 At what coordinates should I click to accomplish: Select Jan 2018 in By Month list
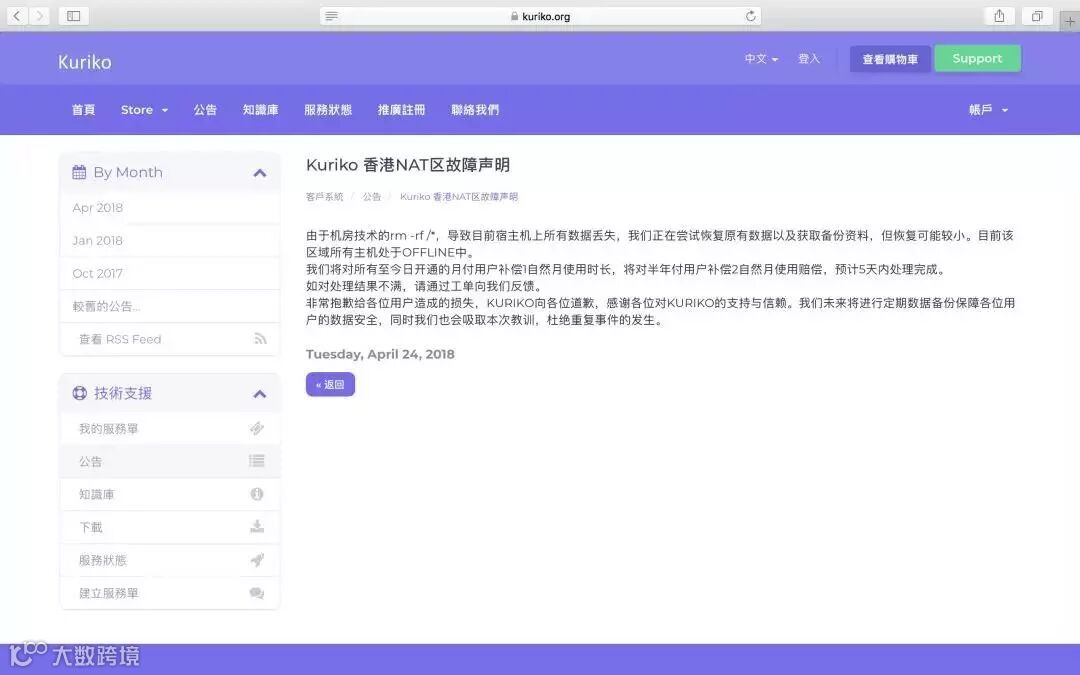tap(170, 240)
